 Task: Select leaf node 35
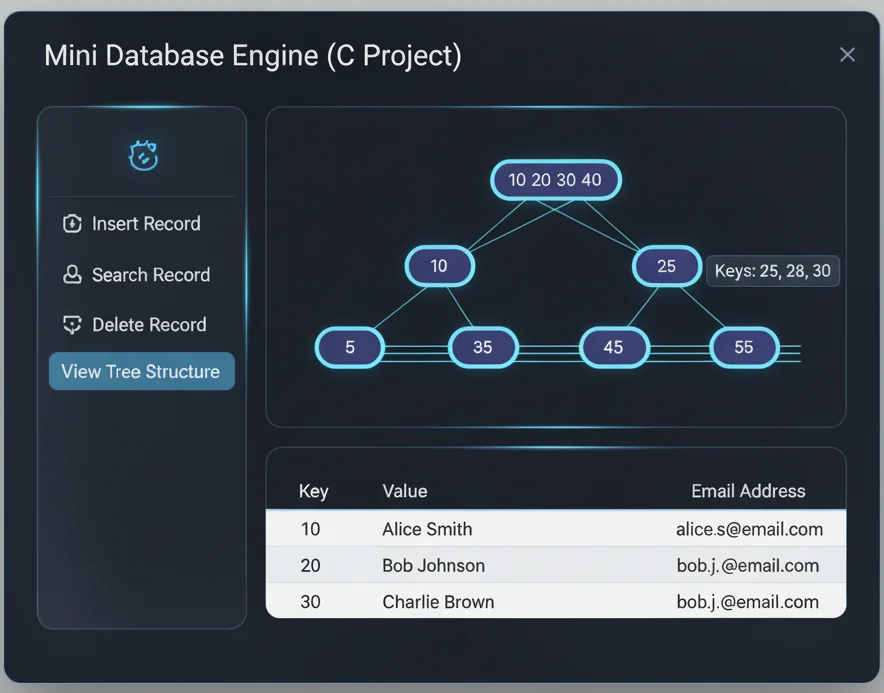pyautogui.click(x=483, y=347)
